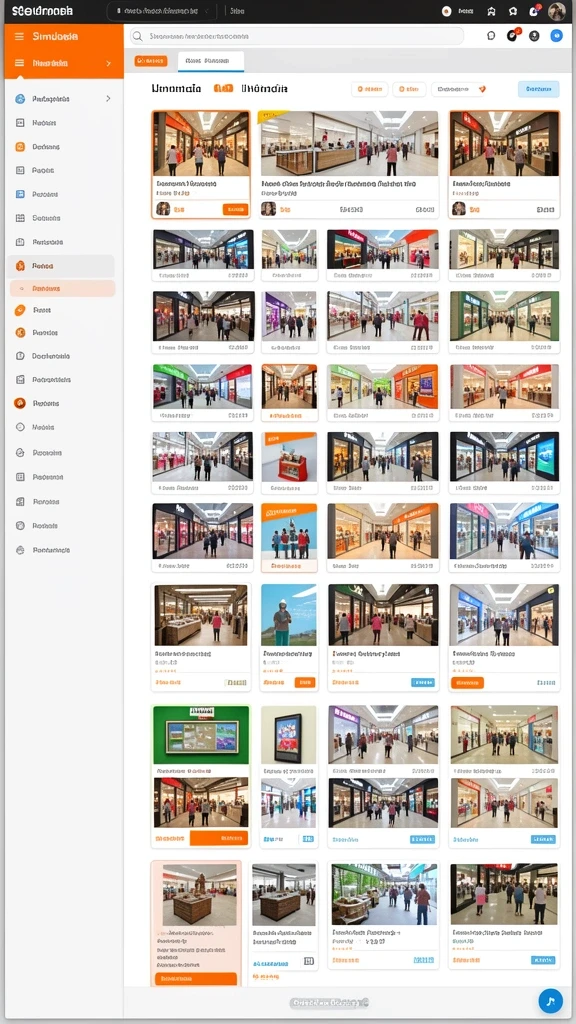The image size is (576, 1024).
Task: Click the blue round icon right of the search bar
Action: tap(556, 36)
